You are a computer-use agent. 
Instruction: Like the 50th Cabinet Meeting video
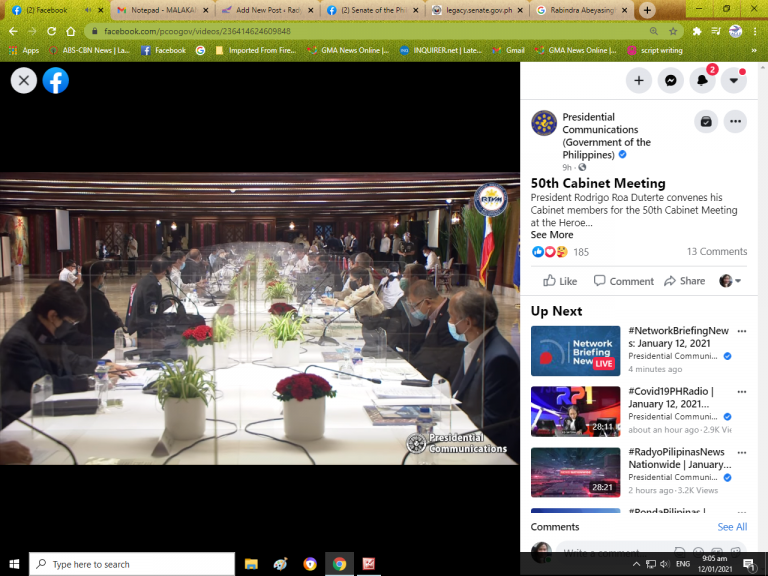click(x=560, y=281)
